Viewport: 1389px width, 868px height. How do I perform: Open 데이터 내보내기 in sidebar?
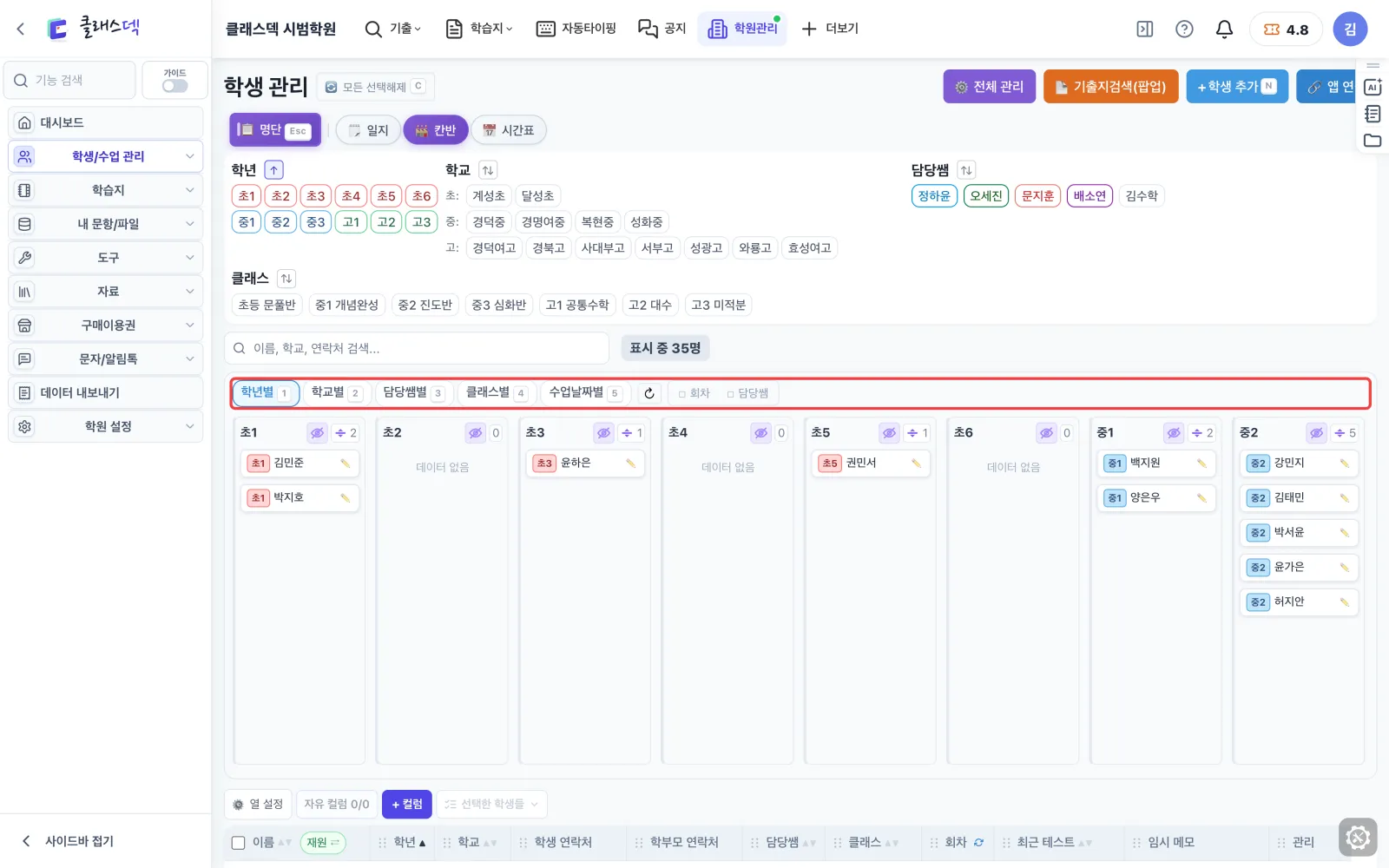(106, 392)
